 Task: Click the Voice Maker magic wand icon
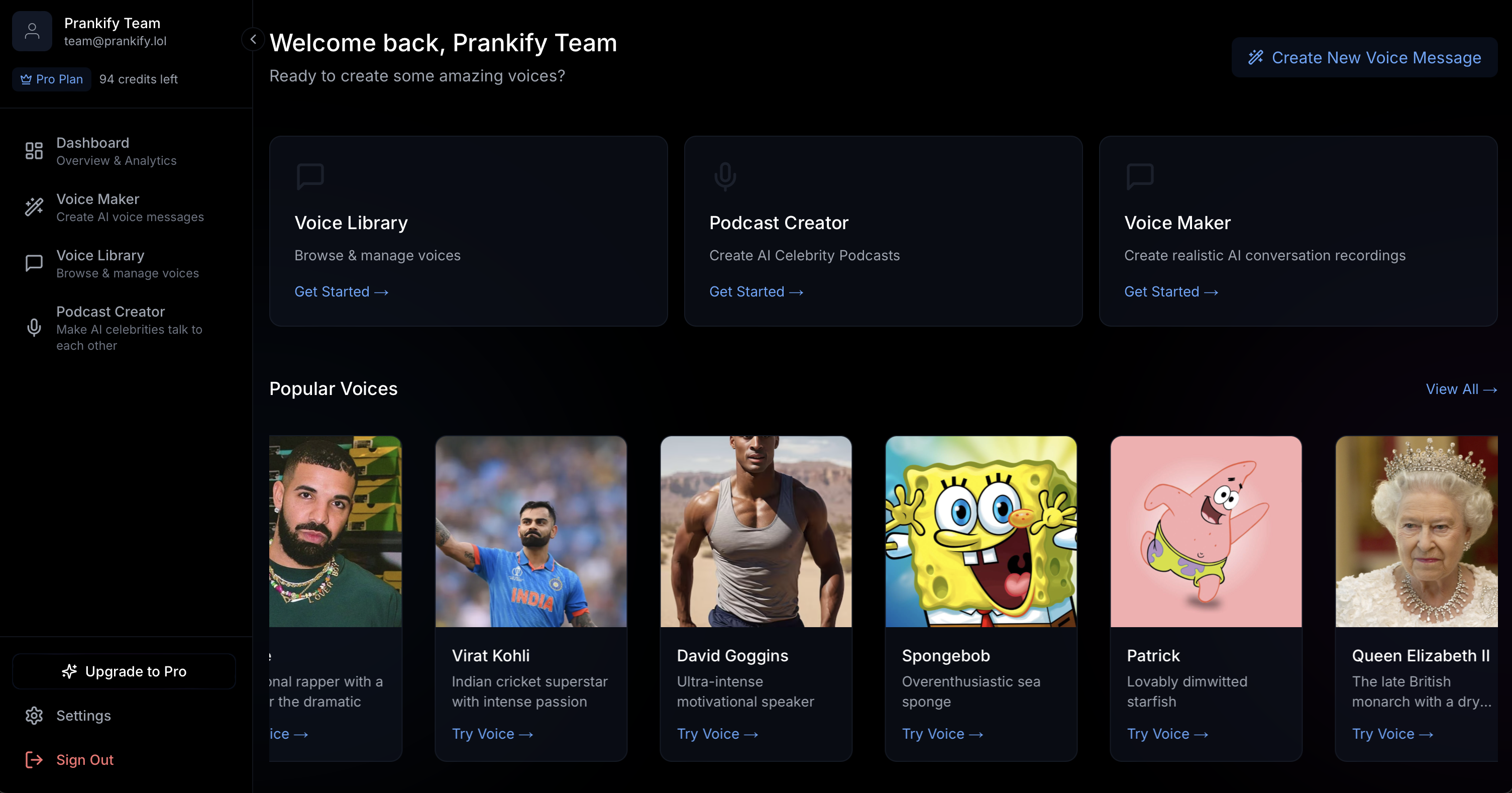(x=34, y=207)
